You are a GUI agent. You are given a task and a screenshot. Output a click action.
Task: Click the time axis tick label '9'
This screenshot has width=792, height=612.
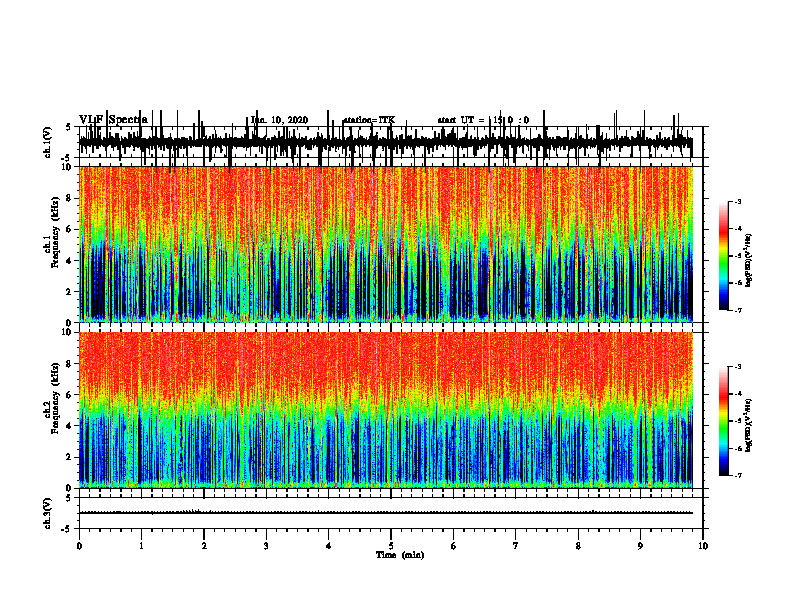(x=640, y=546)
